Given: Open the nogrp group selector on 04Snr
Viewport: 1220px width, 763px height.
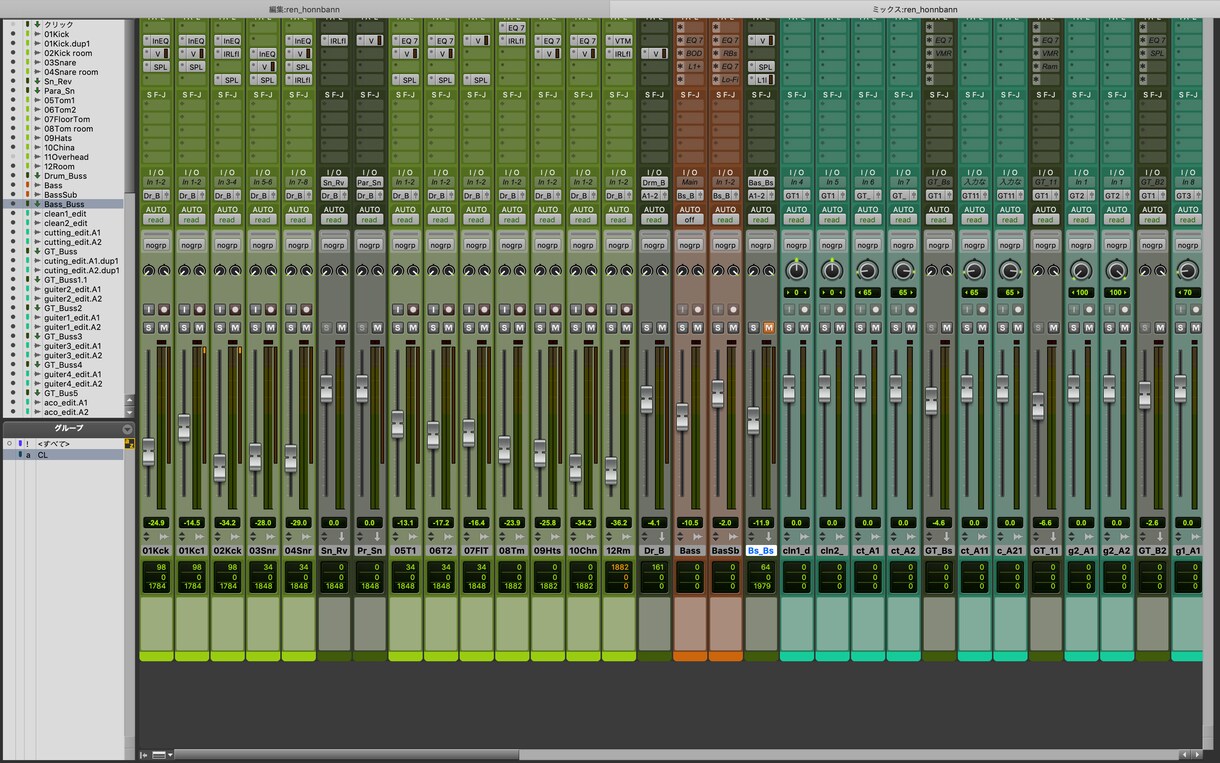Looking at the screenshot, I should coord(298,245).
